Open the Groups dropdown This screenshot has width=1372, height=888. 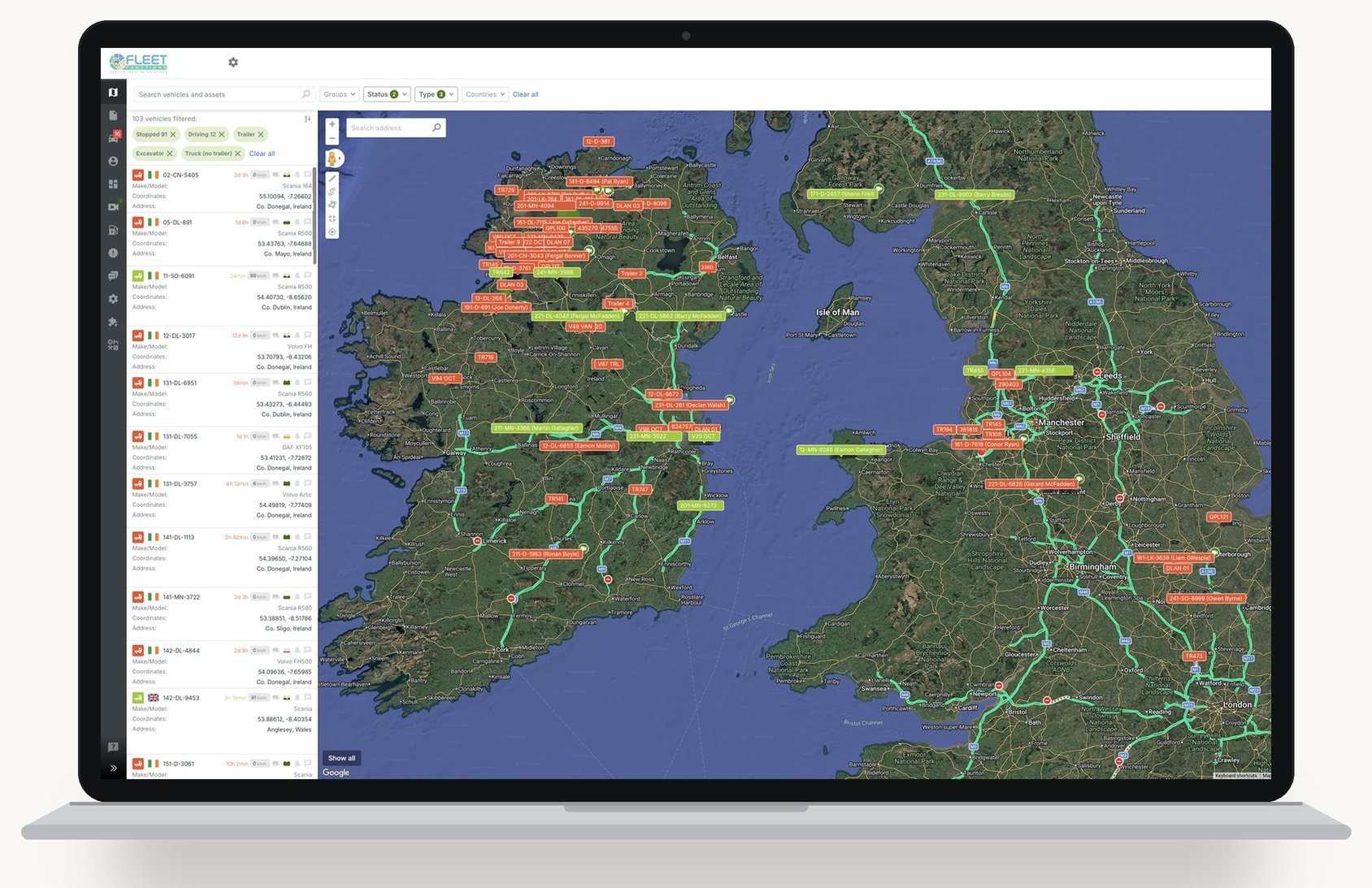(x=340, y=94)
